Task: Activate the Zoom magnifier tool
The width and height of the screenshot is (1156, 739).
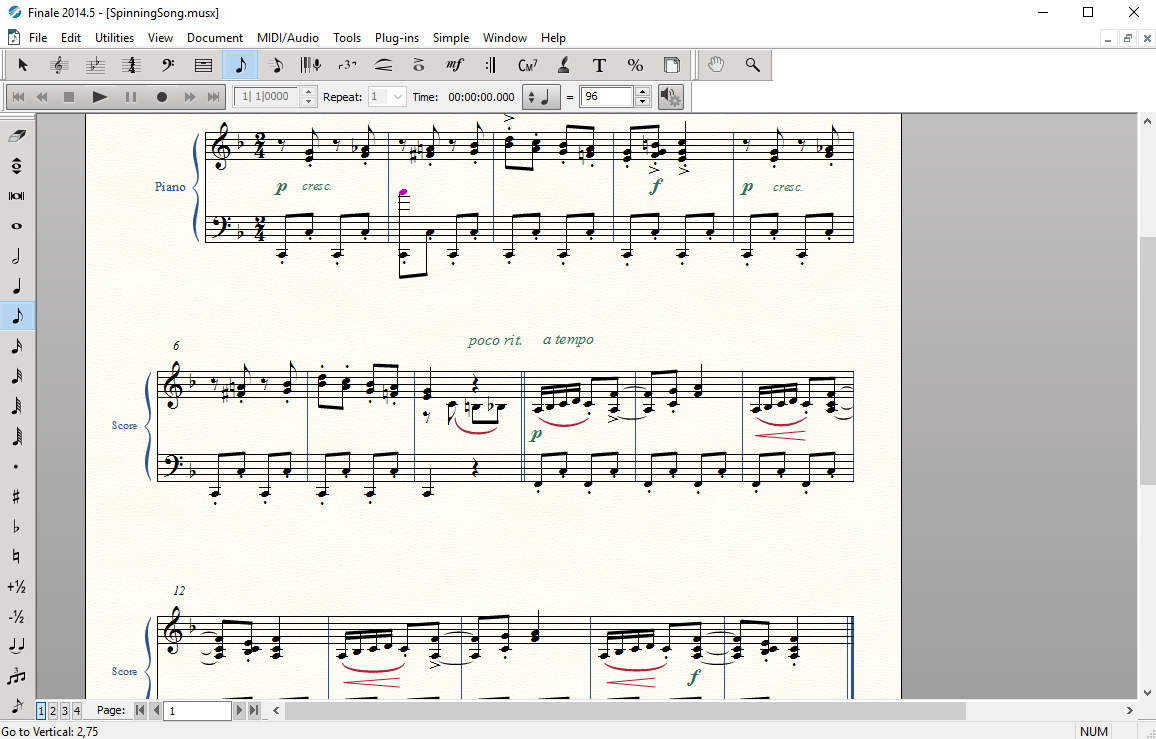Action: pos(753,65)
